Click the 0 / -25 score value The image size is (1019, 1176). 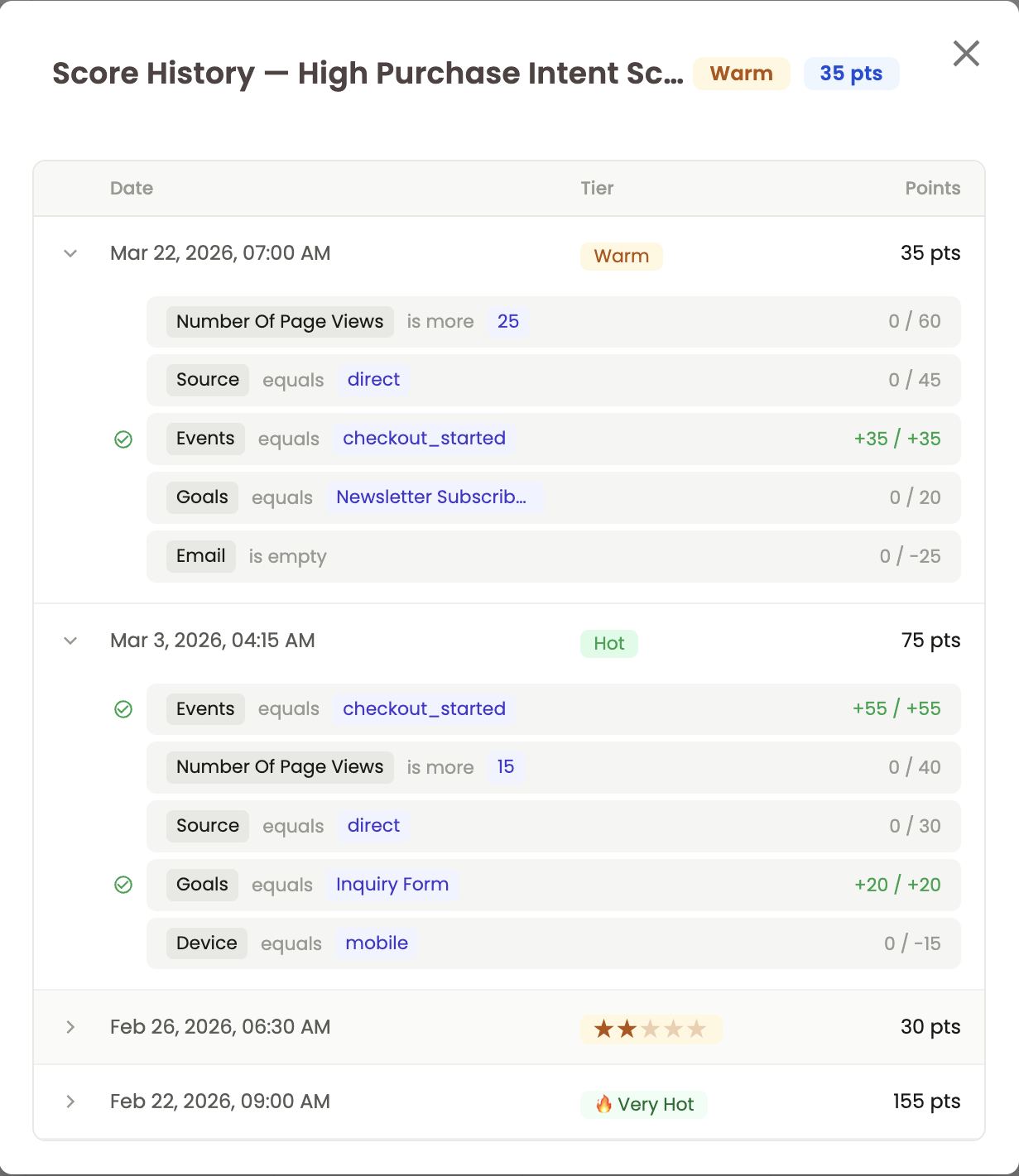(910, 556)
